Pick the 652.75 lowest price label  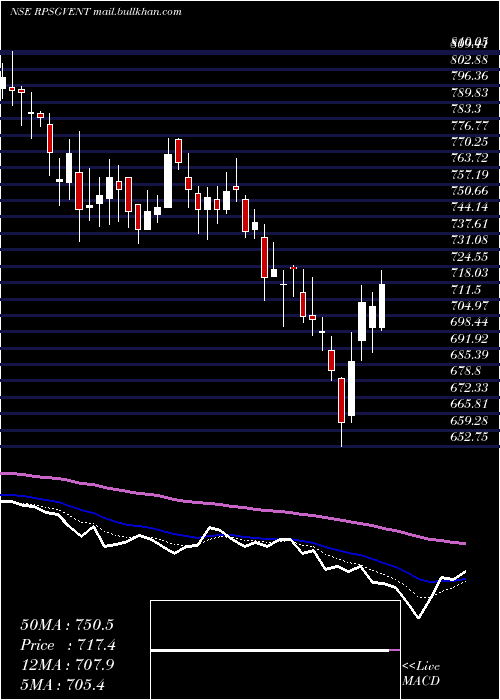point(469,438)
